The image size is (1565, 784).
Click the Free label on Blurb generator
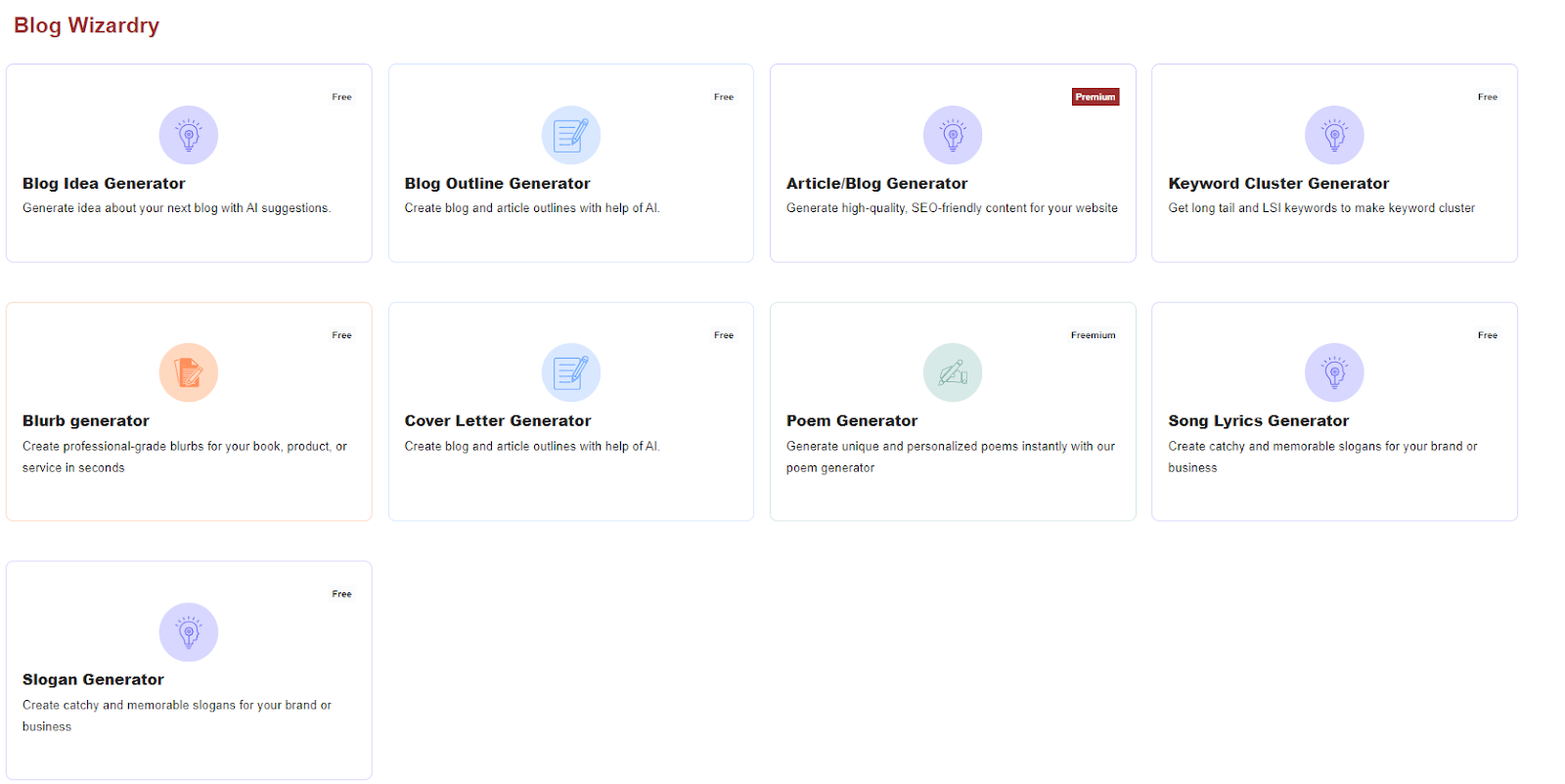pyautogui.click(x=341, y=335)
